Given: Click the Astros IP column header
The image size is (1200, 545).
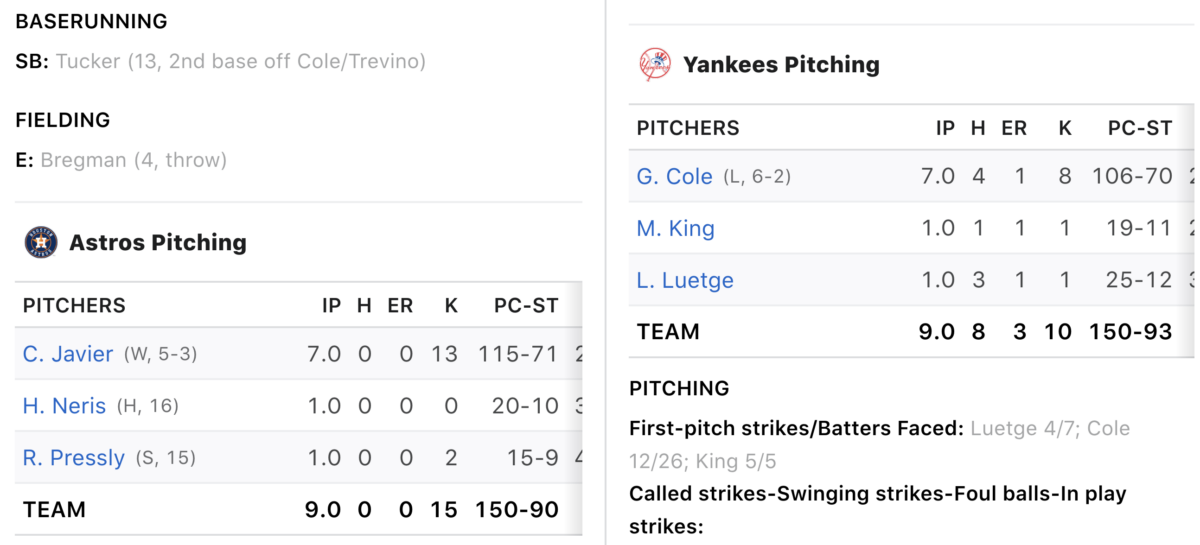Looking at the screenshot, I should [331, 306].
